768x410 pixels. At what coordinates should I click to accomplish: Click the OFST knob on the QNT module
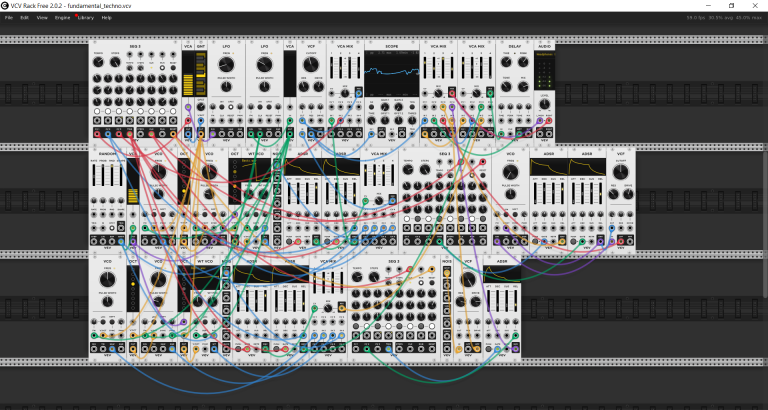pos(200,106)
